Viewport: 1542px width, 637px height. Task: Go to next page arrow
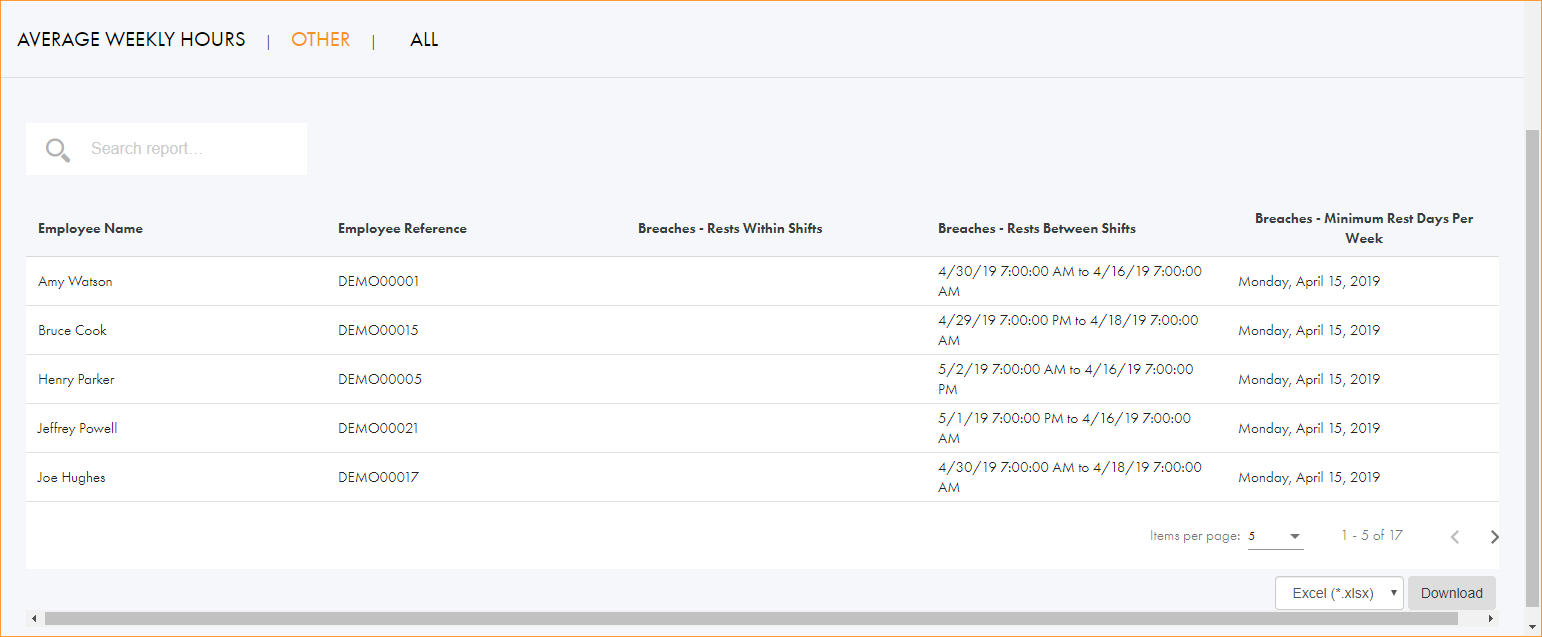(1494, 537)
